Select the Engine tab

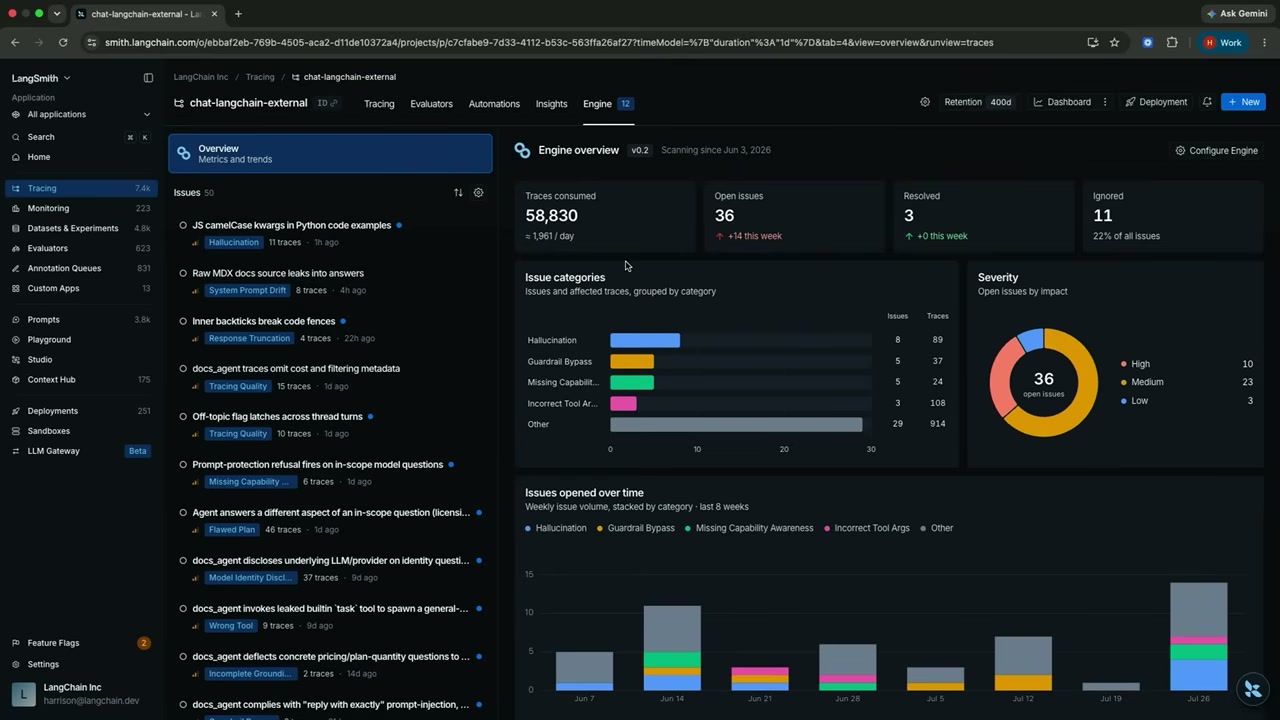click(x=608, y=104)
